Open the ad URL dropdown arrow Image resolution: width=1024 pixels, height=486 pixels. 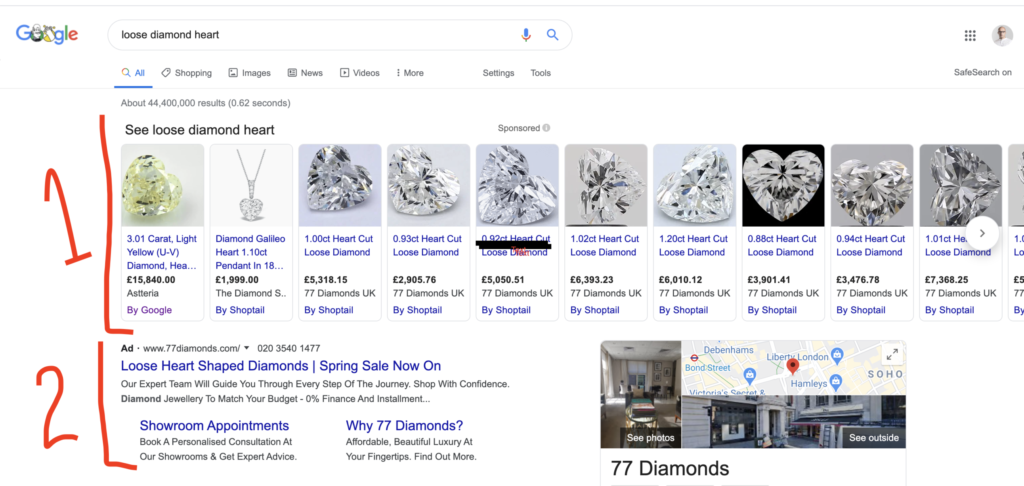247,348
